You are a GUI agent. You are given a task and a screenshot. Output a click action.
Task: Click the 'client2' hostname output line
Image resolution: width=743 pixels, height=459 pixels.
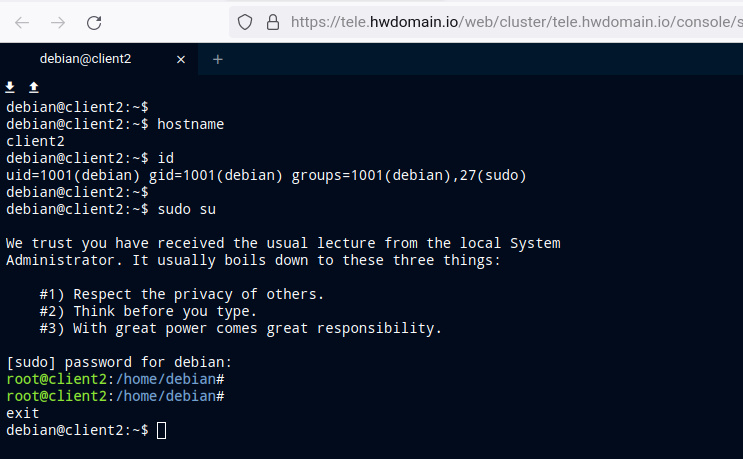click(35, 141)
